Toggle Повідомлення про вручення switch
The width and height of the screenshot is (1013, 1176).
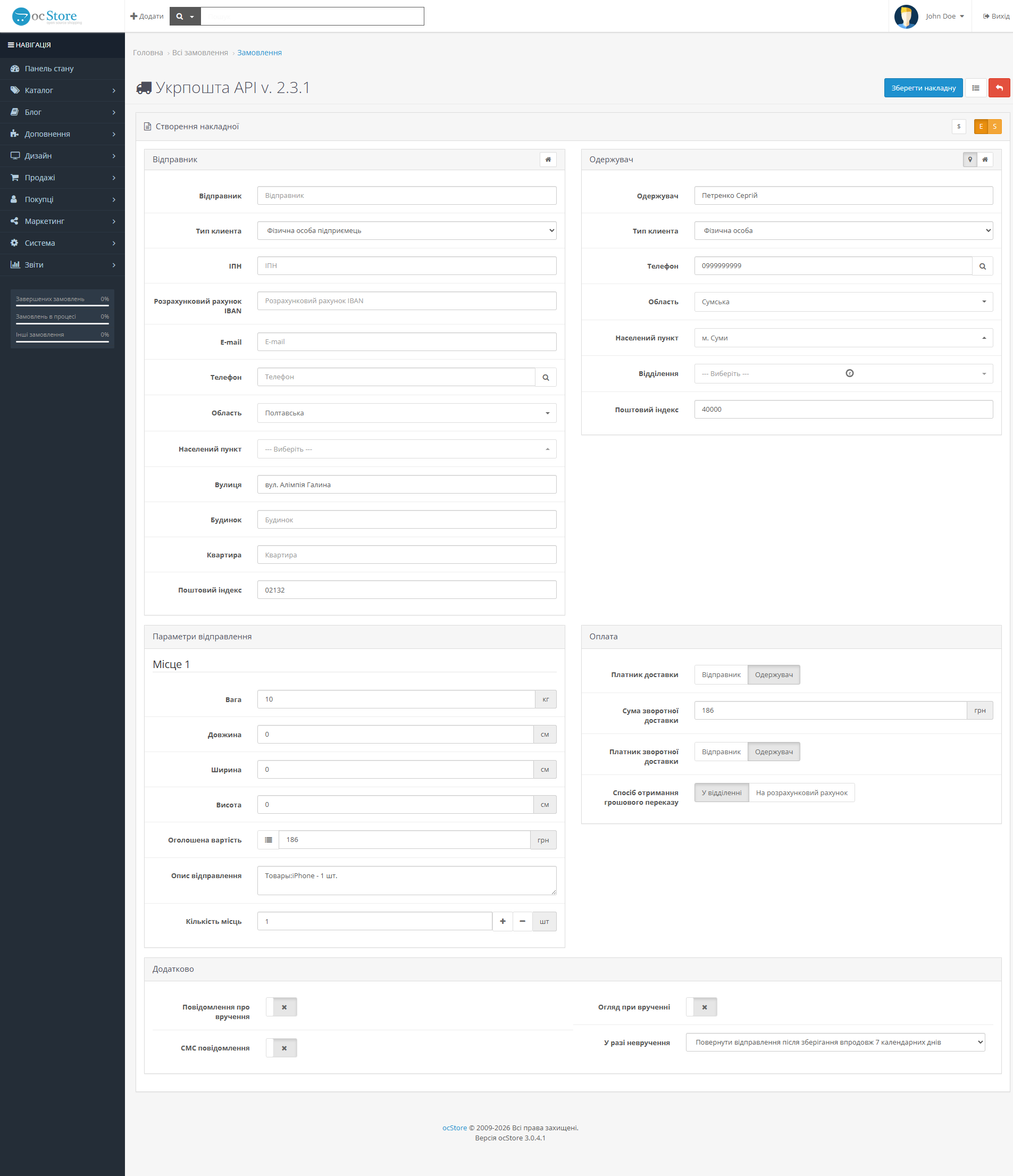[x=281, y=1007]
